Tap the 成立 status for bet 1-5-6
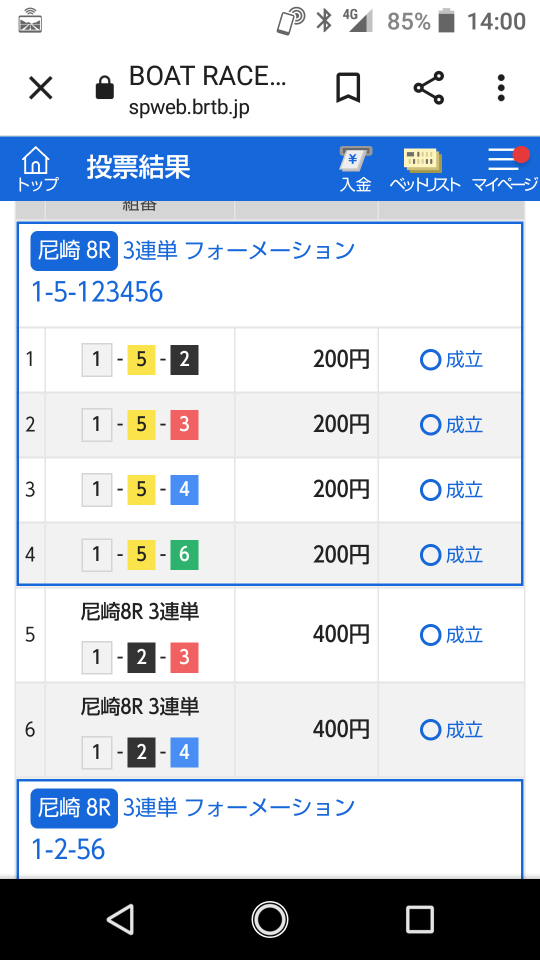 (x=451, y=555)
